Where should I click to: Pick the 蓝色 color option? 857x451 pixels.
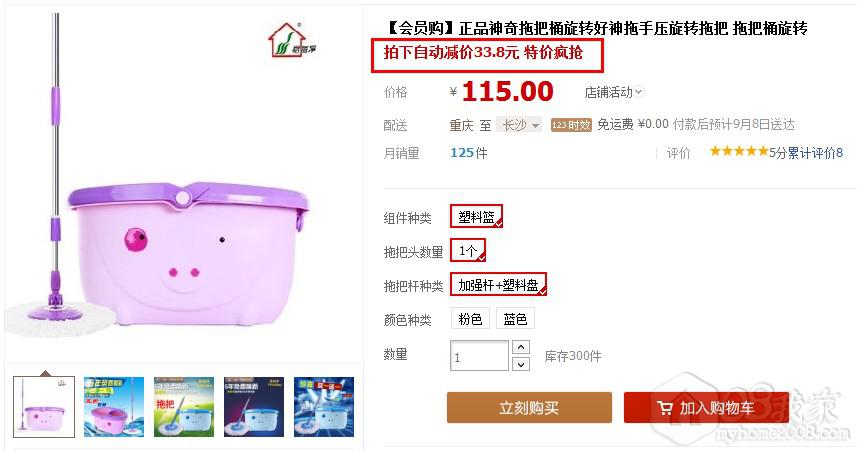point(515,319)
